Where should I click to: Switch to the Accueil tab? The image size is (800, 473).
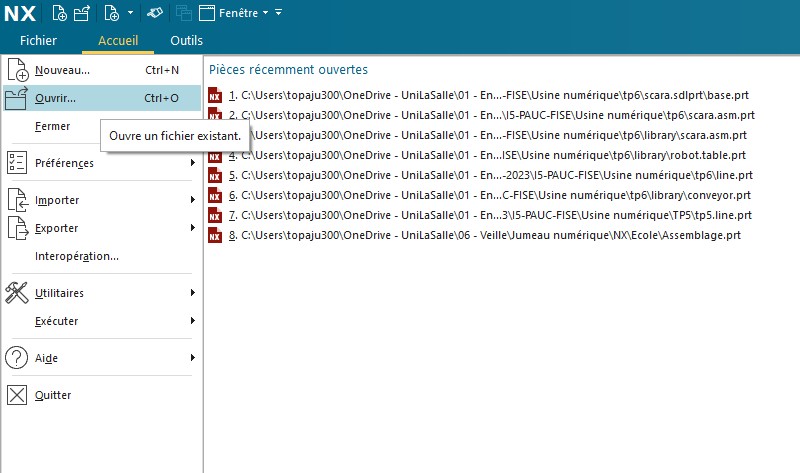[x=118, y=40]
